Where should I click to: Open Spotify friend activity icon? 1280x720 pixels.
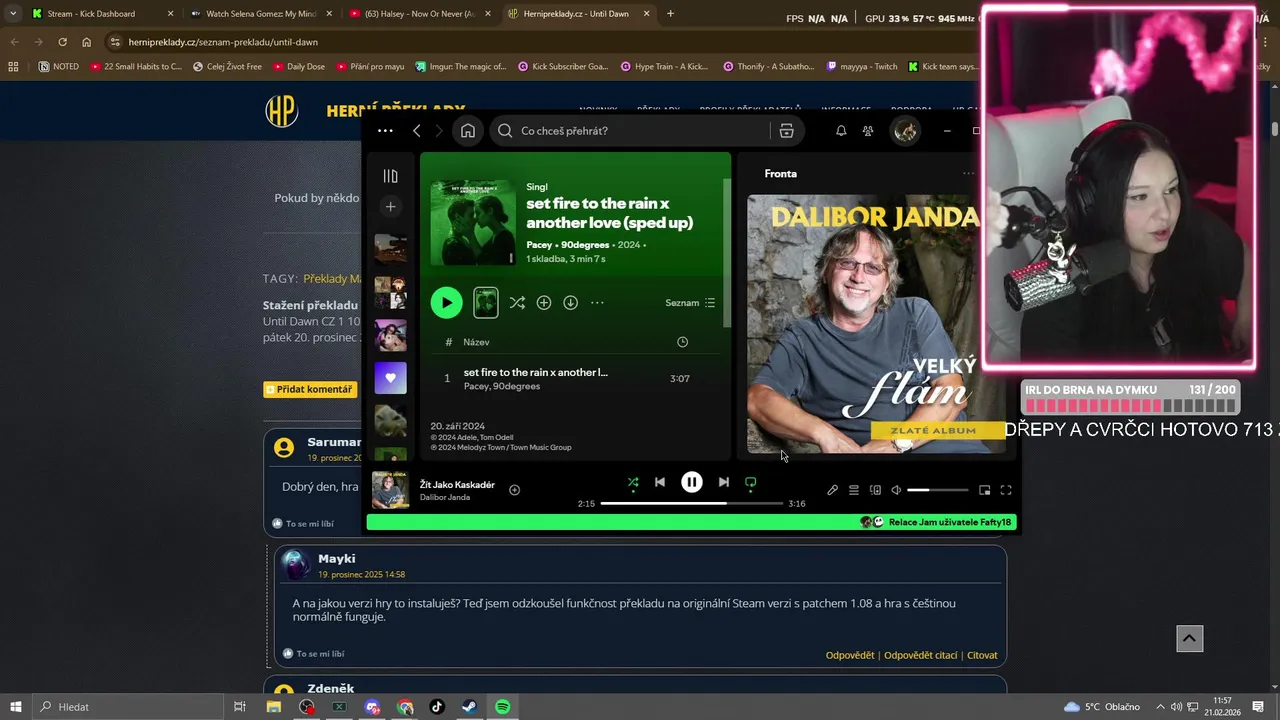point(868,131)
